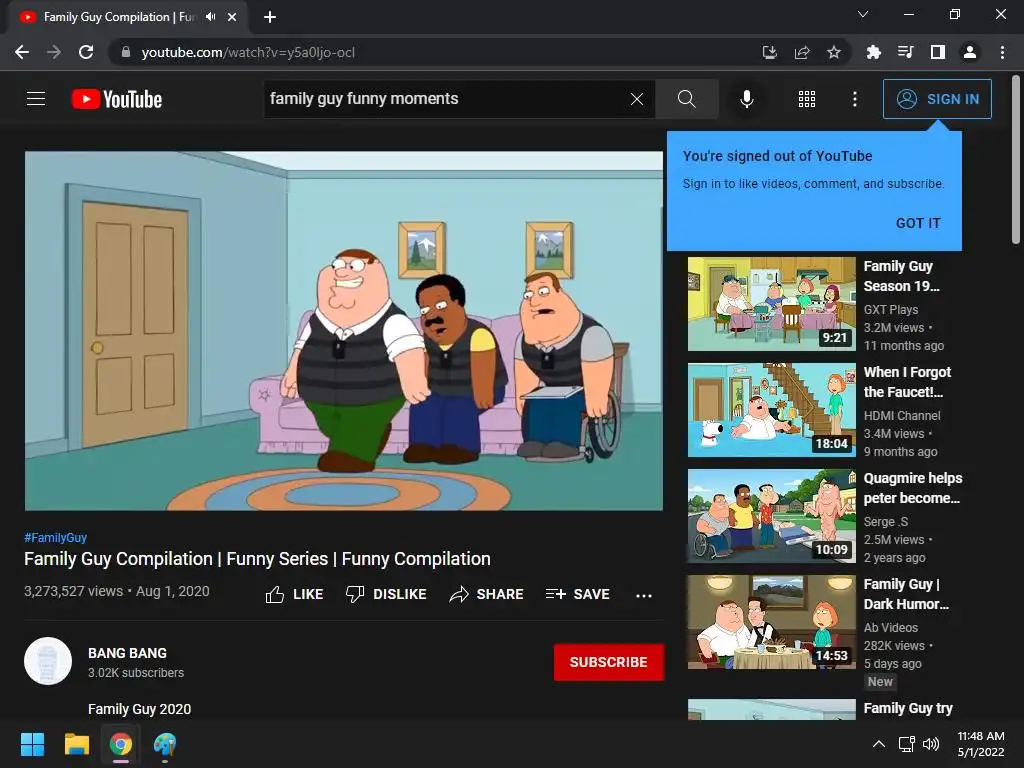
Task: Toggle the Chrome side panel icon
Action: click(937, 52)
